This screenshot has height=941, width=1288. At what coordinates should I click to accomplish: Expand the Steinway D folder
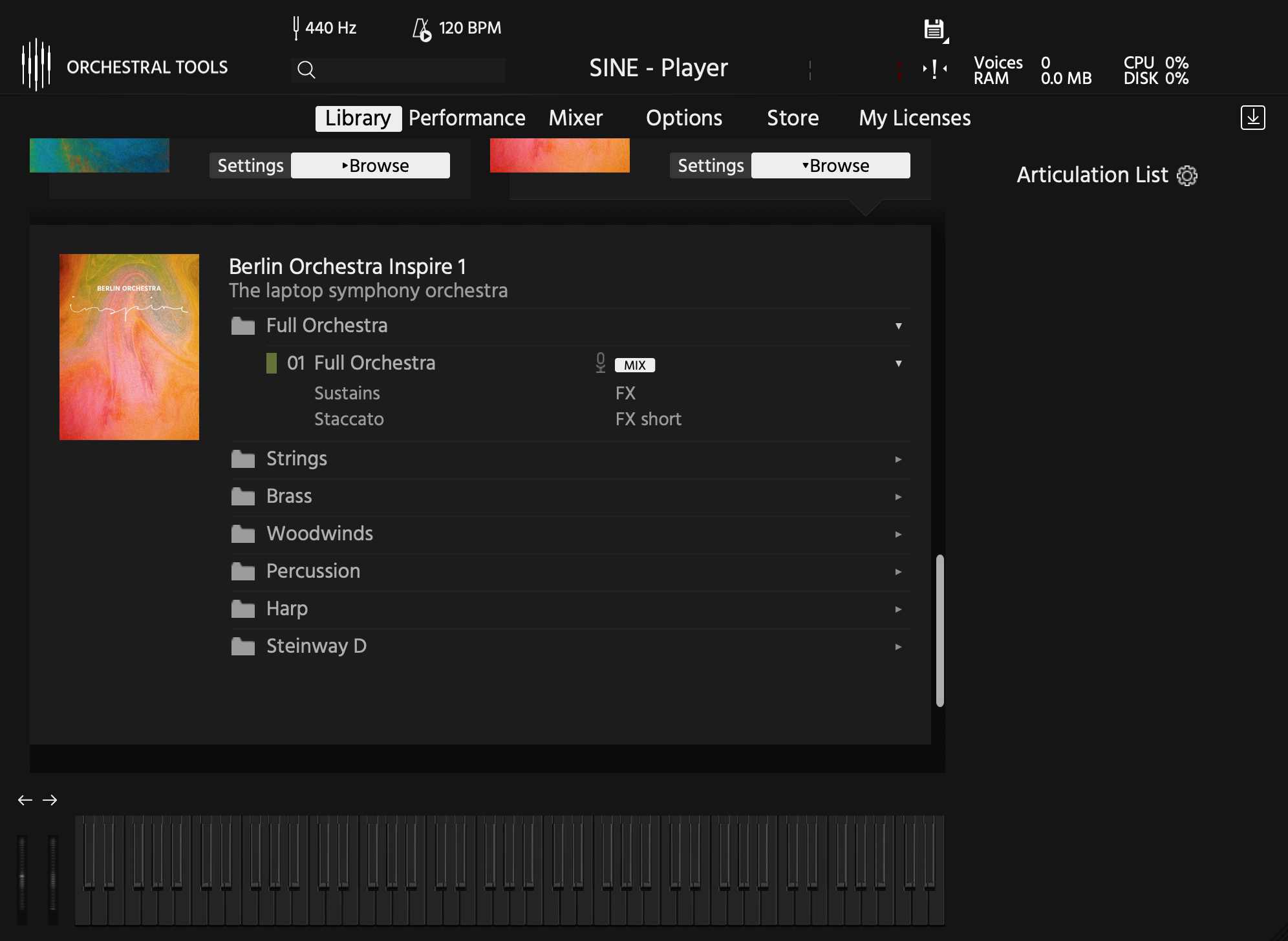[x=898, y=647]
